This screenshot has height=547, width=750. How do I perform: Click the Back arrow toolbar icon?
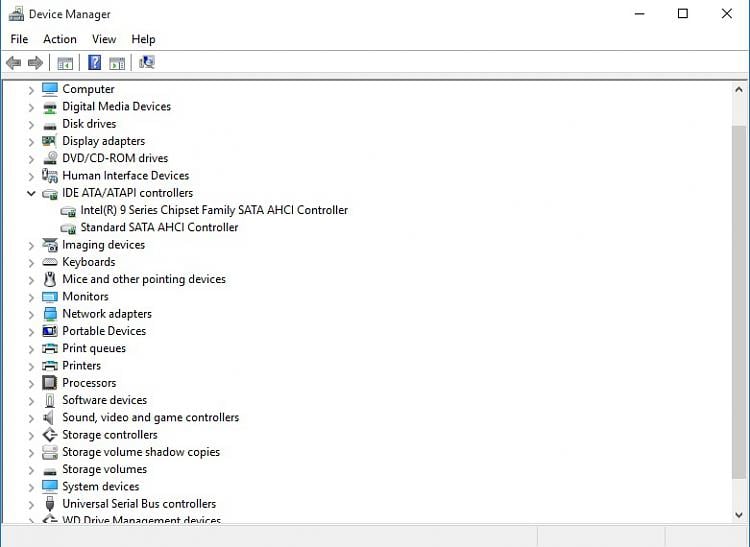coord(13,63)
